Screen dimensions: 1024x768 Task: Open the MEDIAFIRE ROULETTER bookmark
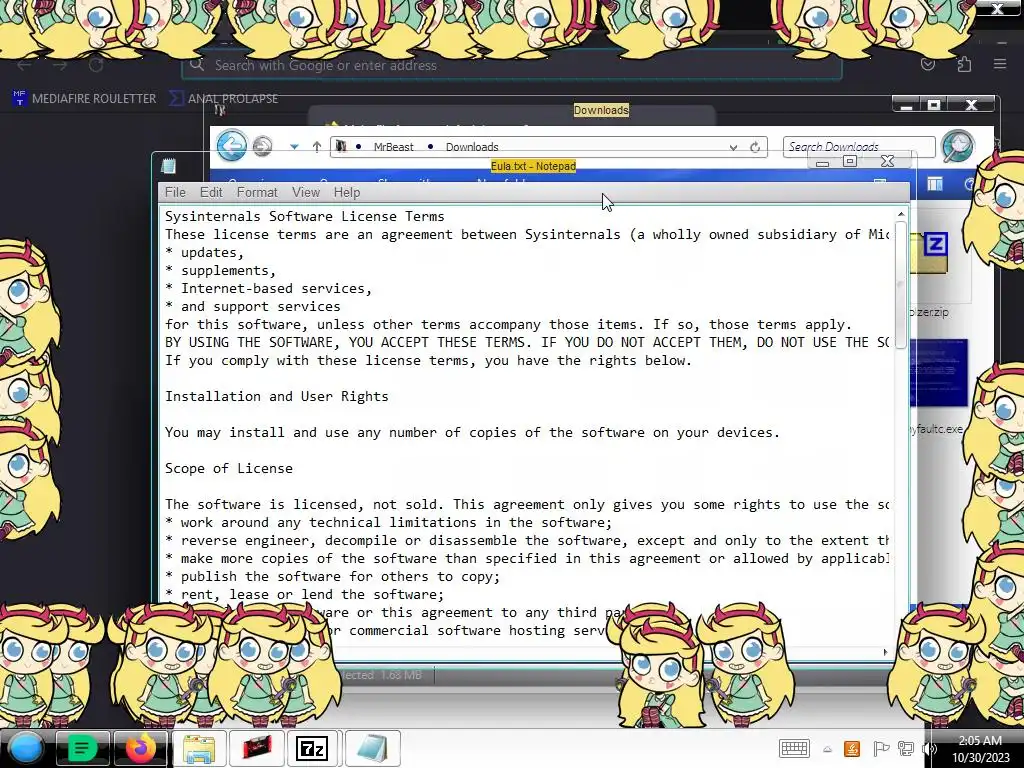pyautogui.click(x=84, y=99)
